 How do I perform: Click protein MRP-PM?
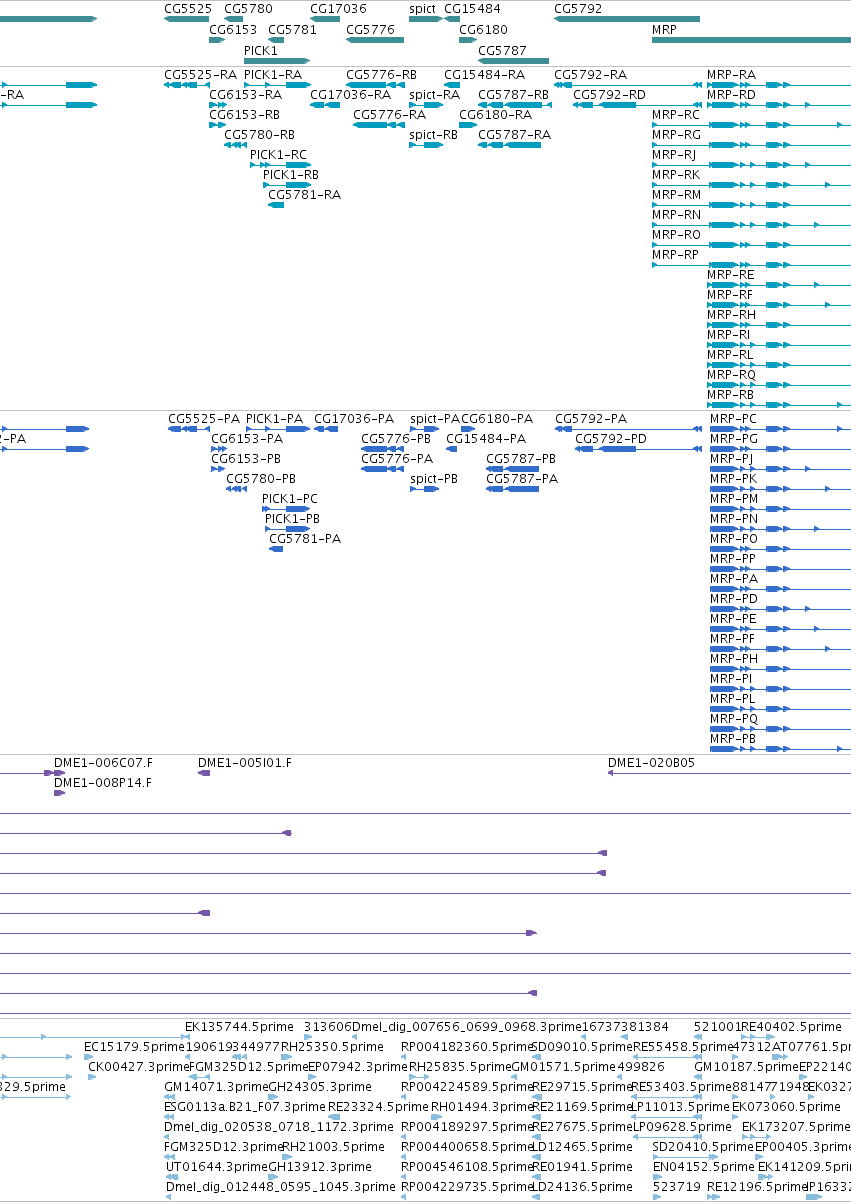(x=734, y=499)
